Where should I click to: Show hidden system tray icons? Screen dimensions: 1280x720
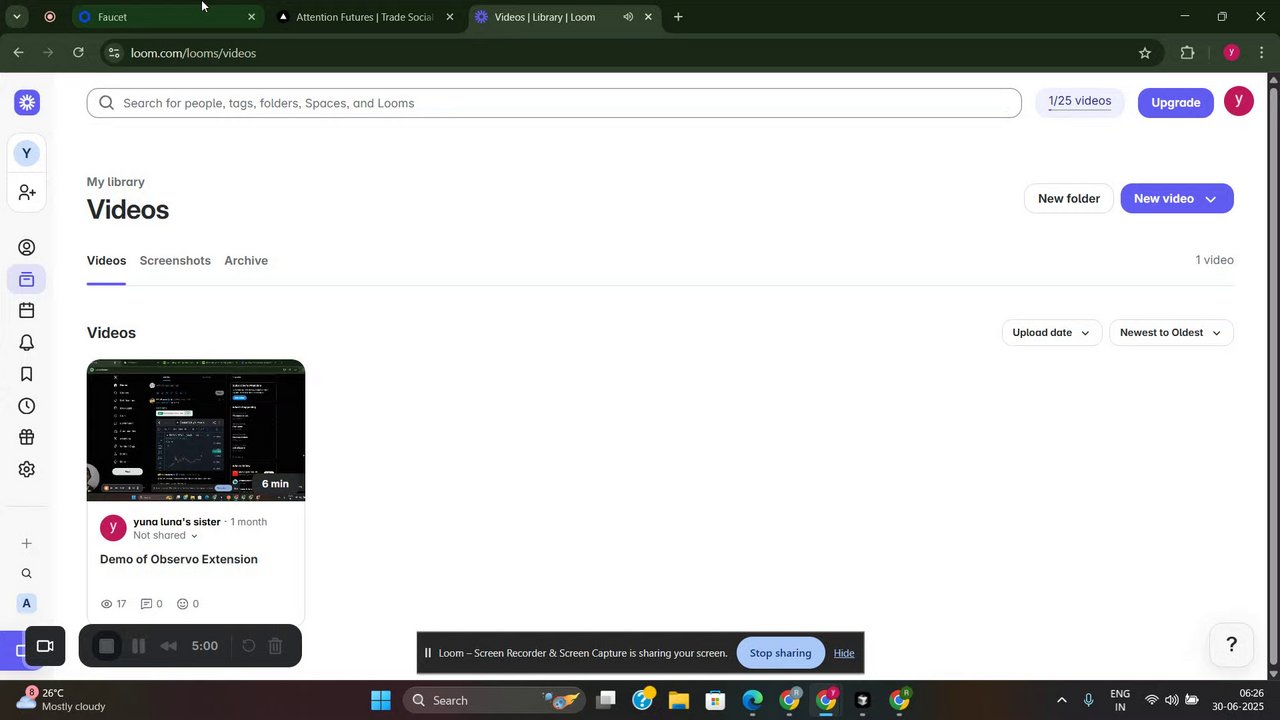pyautogui.click(x=1062, y=700)
